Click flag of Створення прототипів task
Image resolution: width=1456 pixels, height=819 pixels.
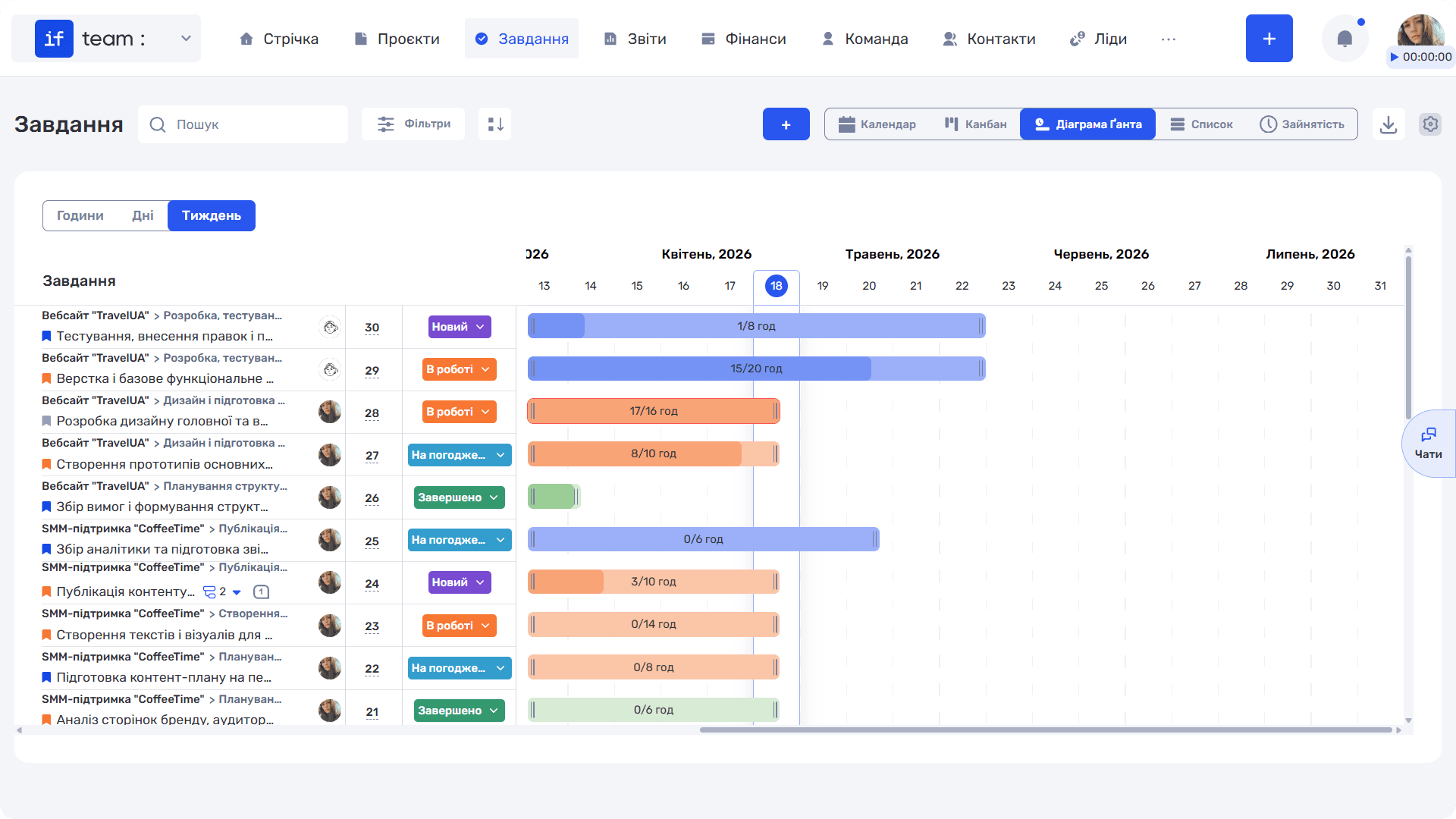[46, 464]
